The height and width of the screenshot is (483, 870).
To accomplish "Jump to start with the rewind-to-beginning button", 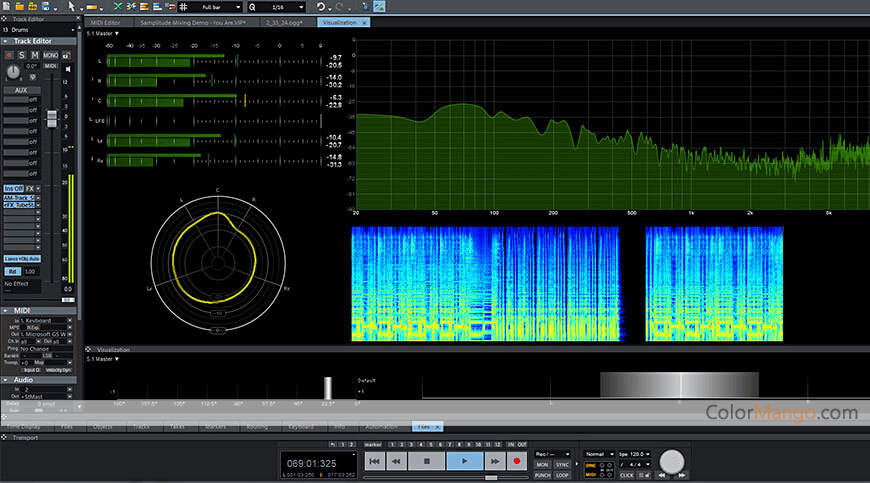I will coord(373,461).
